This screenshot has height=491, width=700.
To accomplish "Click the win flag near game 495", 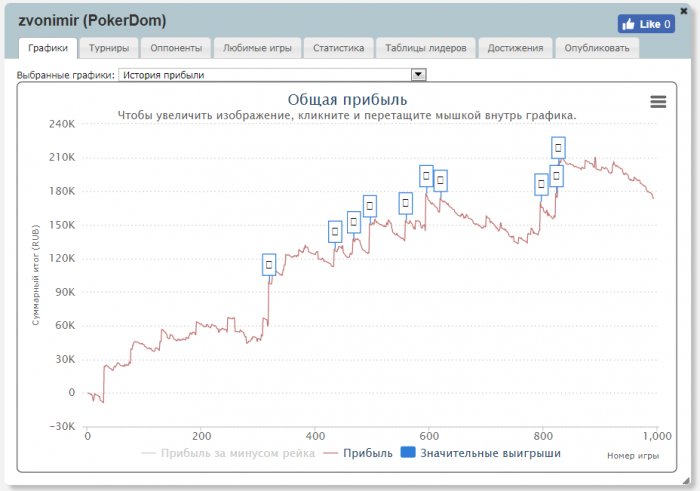I will (x=370, y=206).
